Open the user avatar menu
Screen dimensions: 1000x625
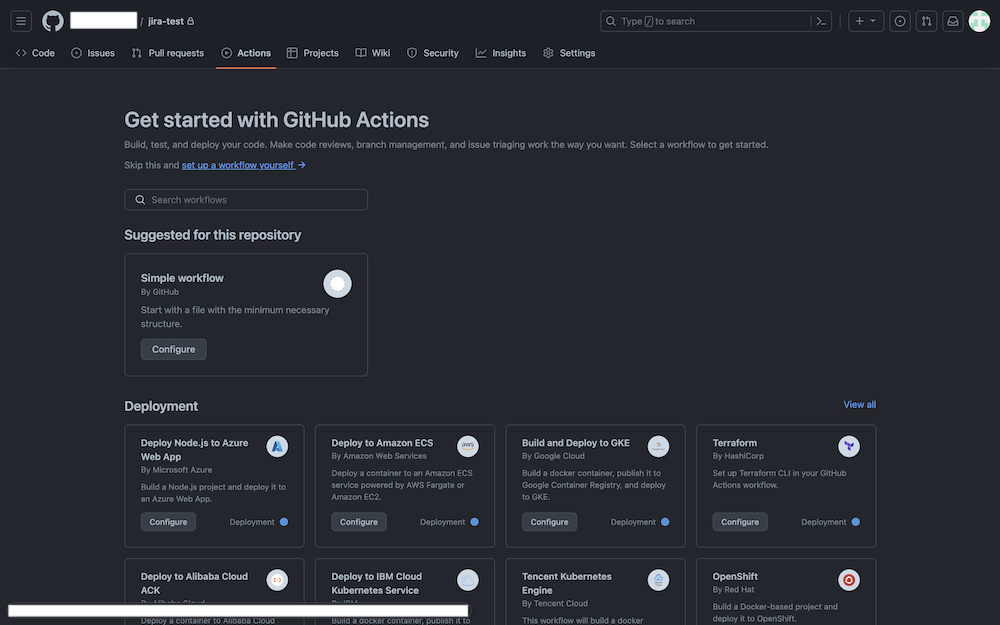tap(979, 21)
